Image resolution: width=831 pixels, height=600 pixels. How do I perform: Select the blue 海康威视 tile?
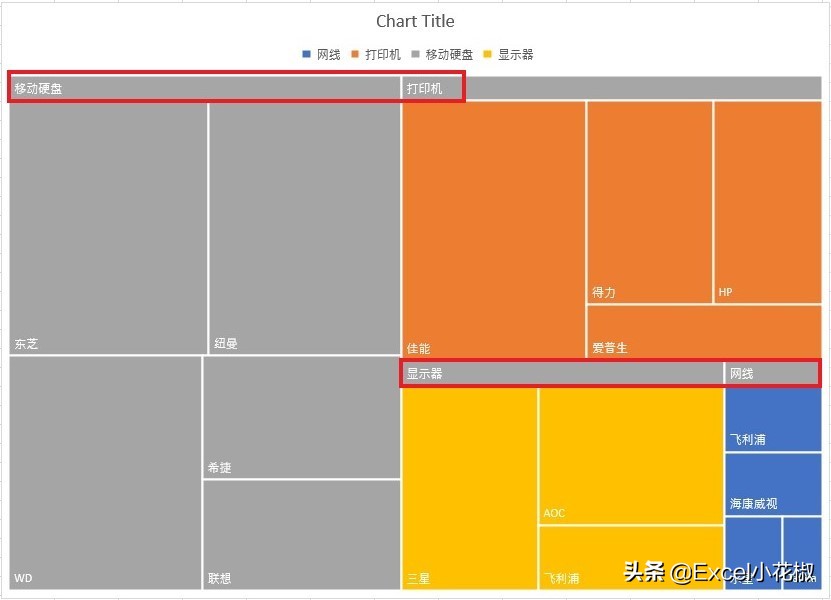click(x=772, y=484)
